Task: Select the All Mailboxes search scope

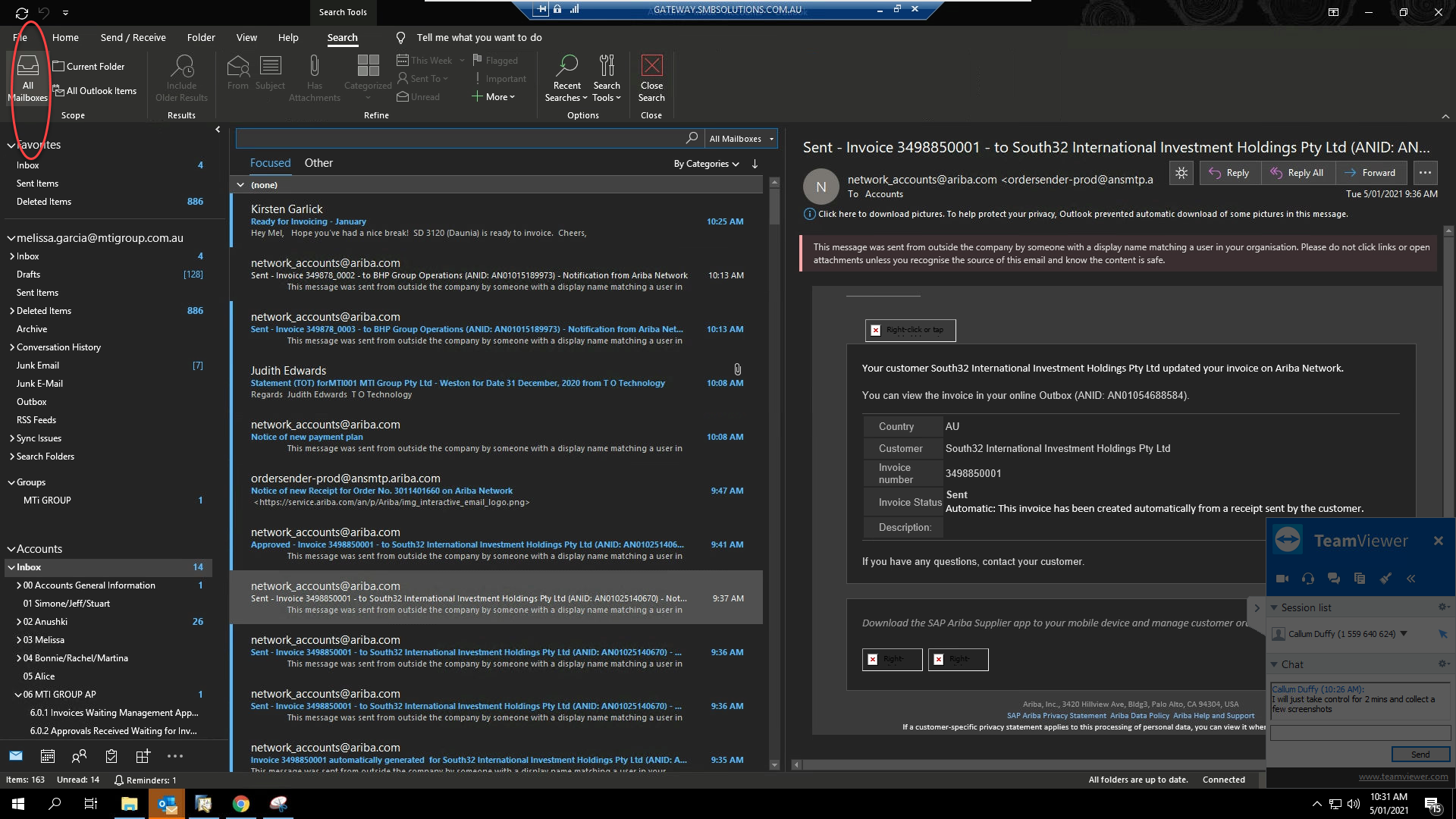Action: (x=28, y=77)
